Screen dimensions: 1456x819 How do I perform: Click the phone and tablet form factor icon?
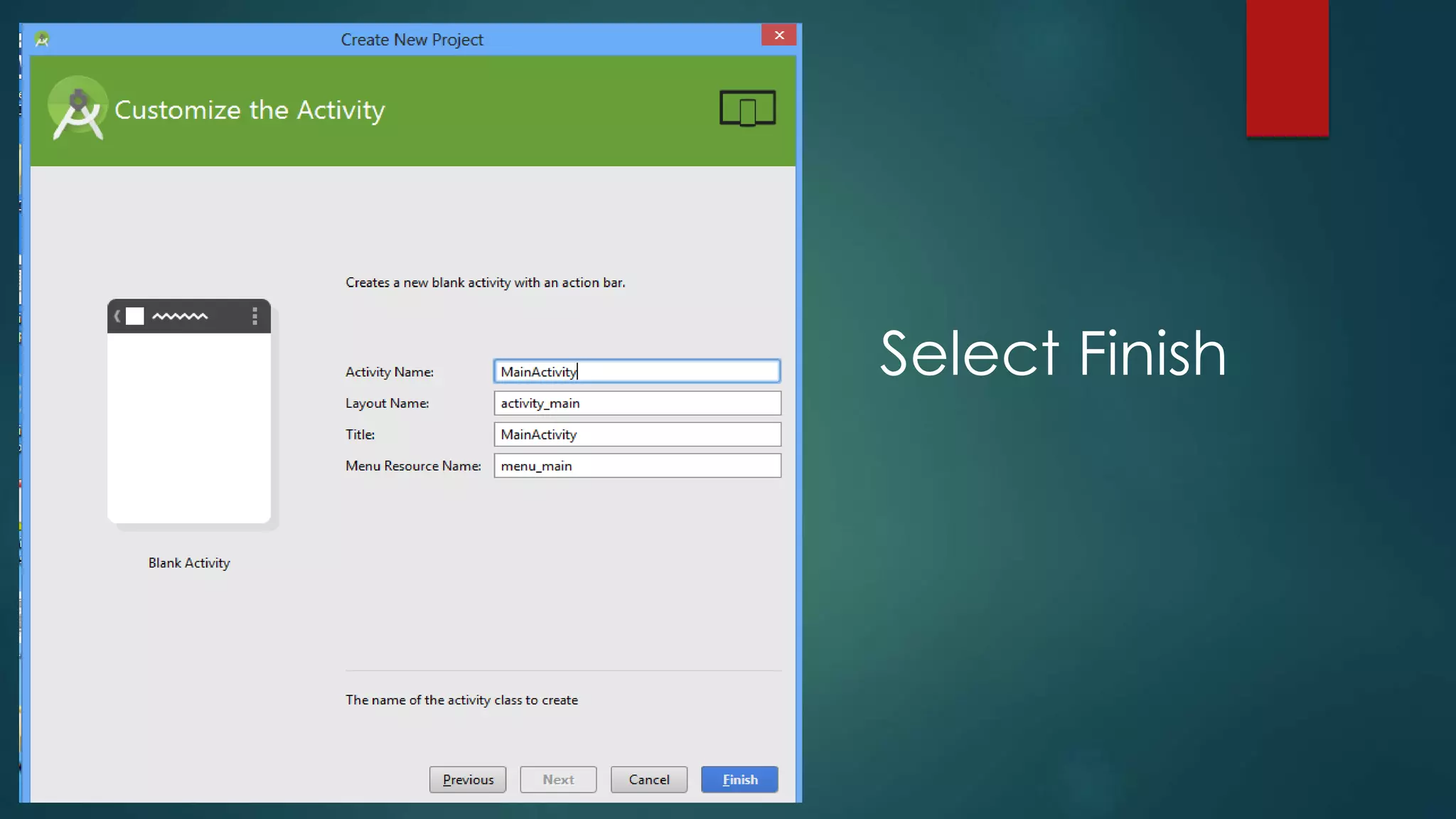[x=747, y=108]
